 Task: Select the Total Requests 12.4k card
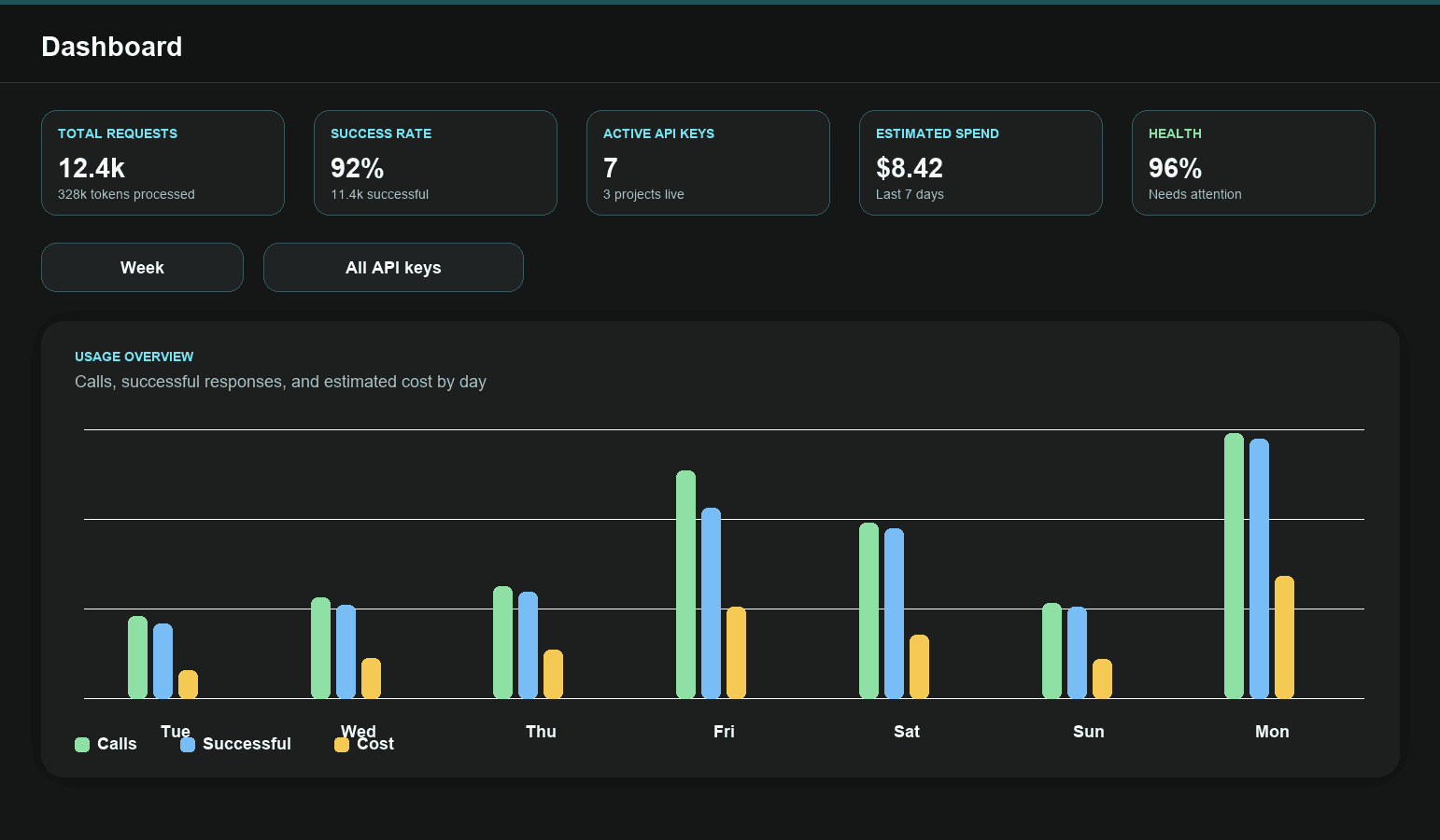[162, 163]
